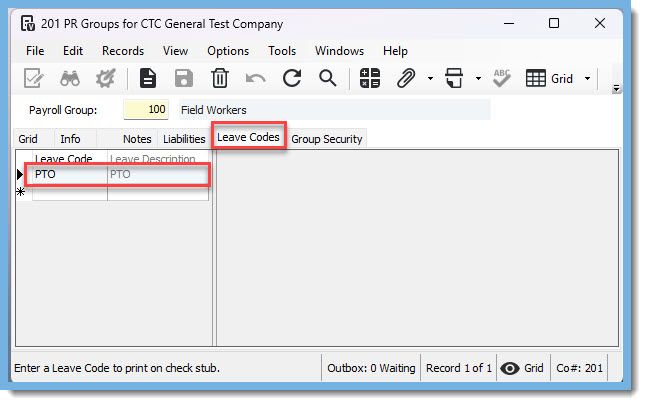Switch to the Liabilities tab

tap(184, 139)
